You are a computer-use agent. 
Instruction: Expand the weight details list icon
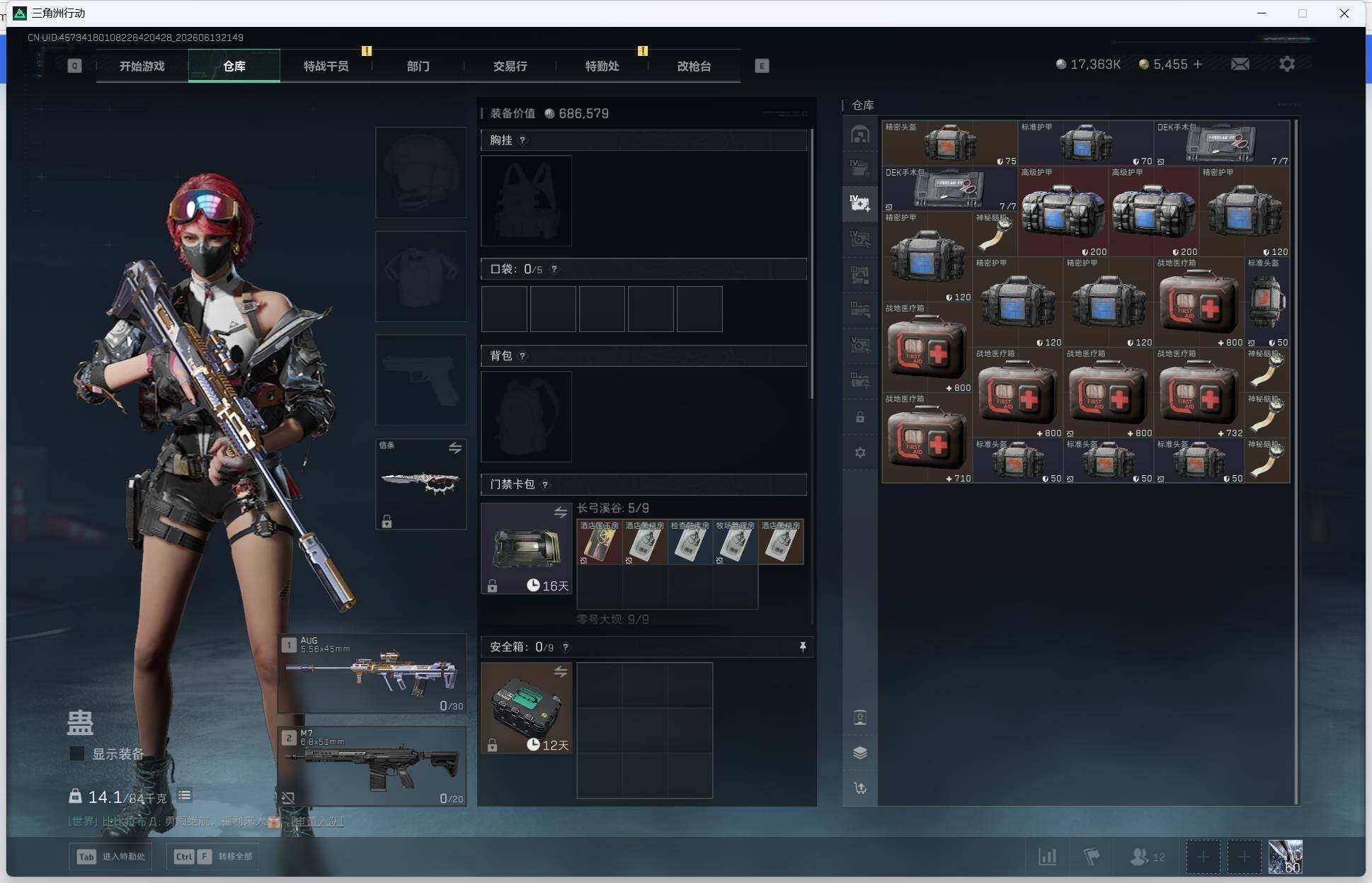(x=185, y=795)
